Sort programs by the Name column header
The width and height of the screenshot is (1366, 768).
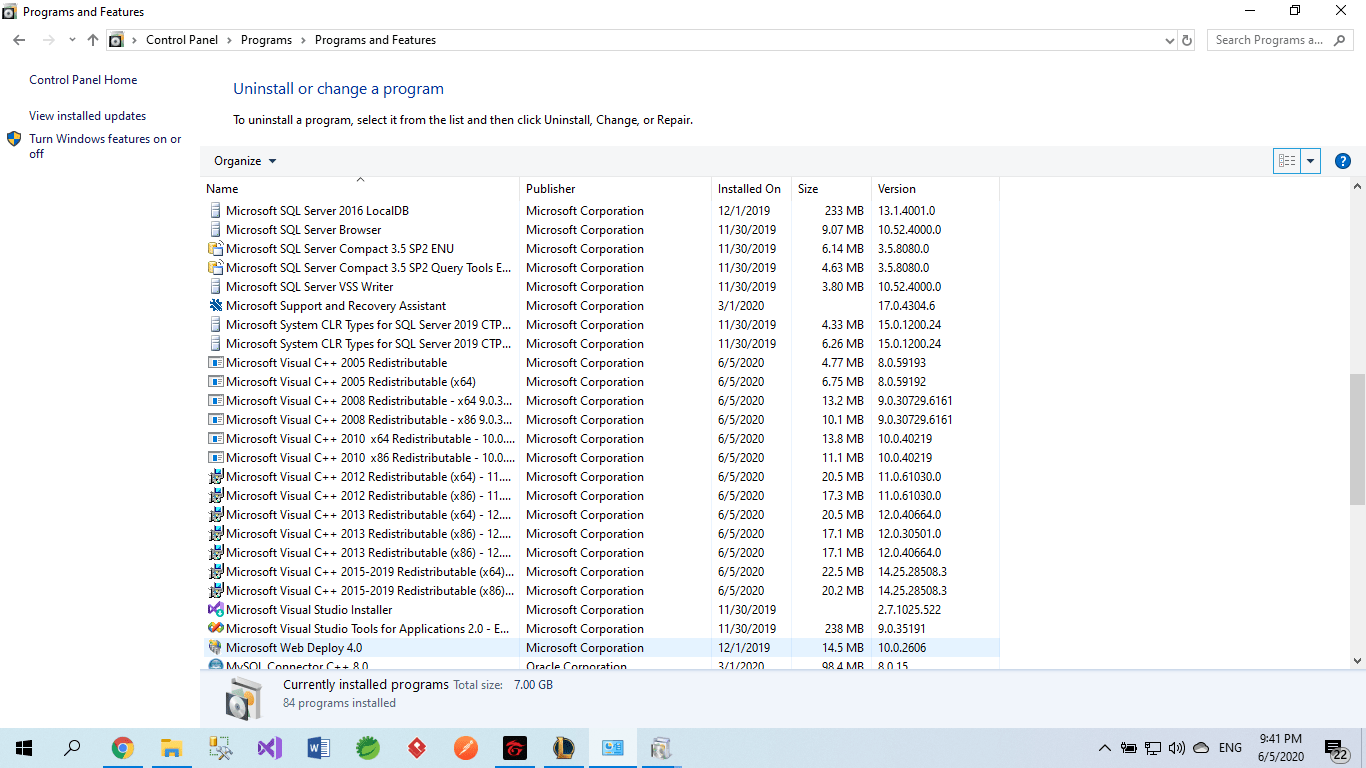pyautogui.click(x=360, y=188)
